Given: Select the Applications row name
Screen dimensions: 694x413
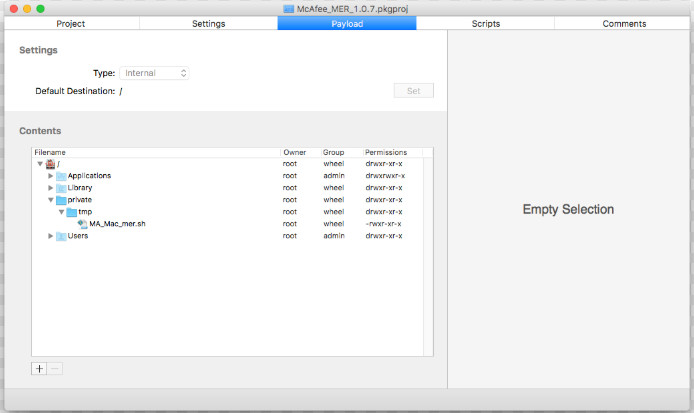Looking at the screenshot, I should 89,176.
